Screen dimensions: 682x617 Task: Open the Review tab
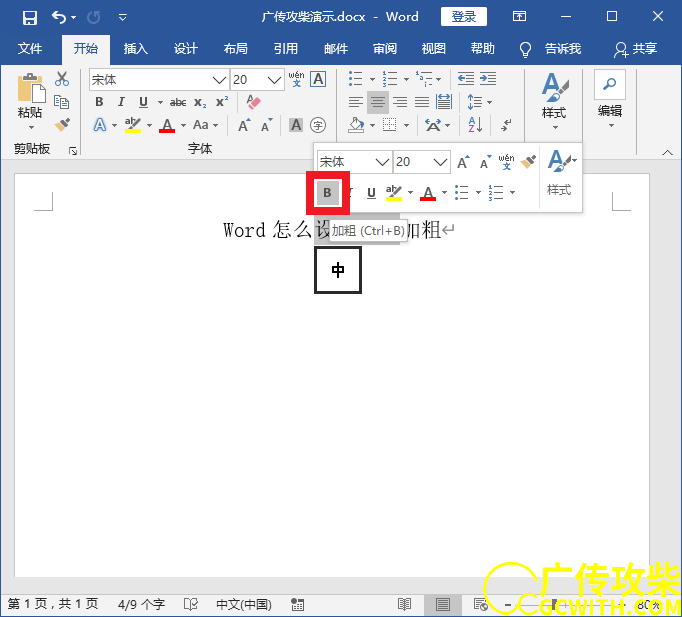(x=385, y=48)
